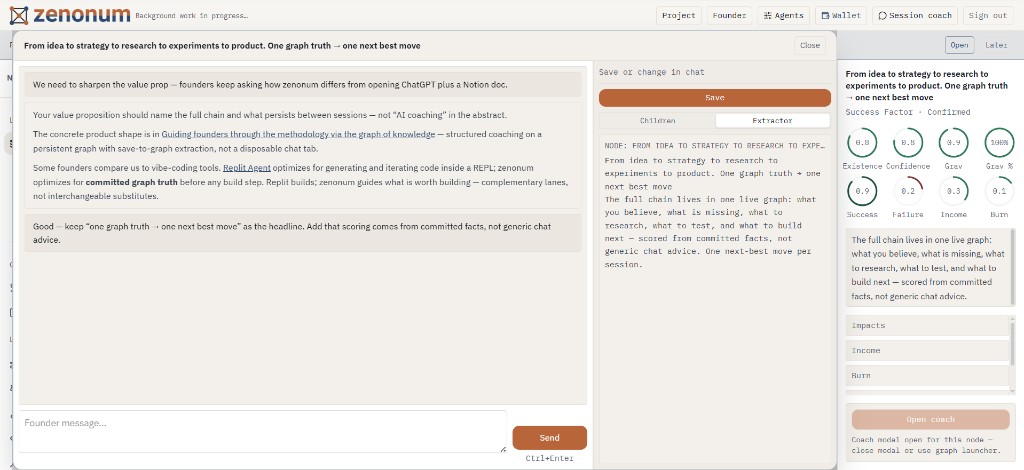
Task: Open the Project menu button
Action: 679,16
